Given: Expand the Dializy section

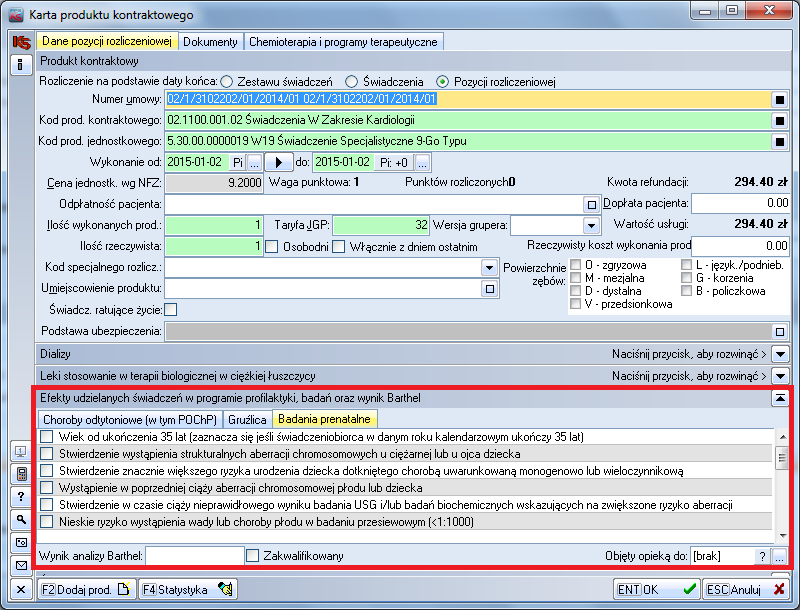Looking at the screenshot, I should (780, 354).
